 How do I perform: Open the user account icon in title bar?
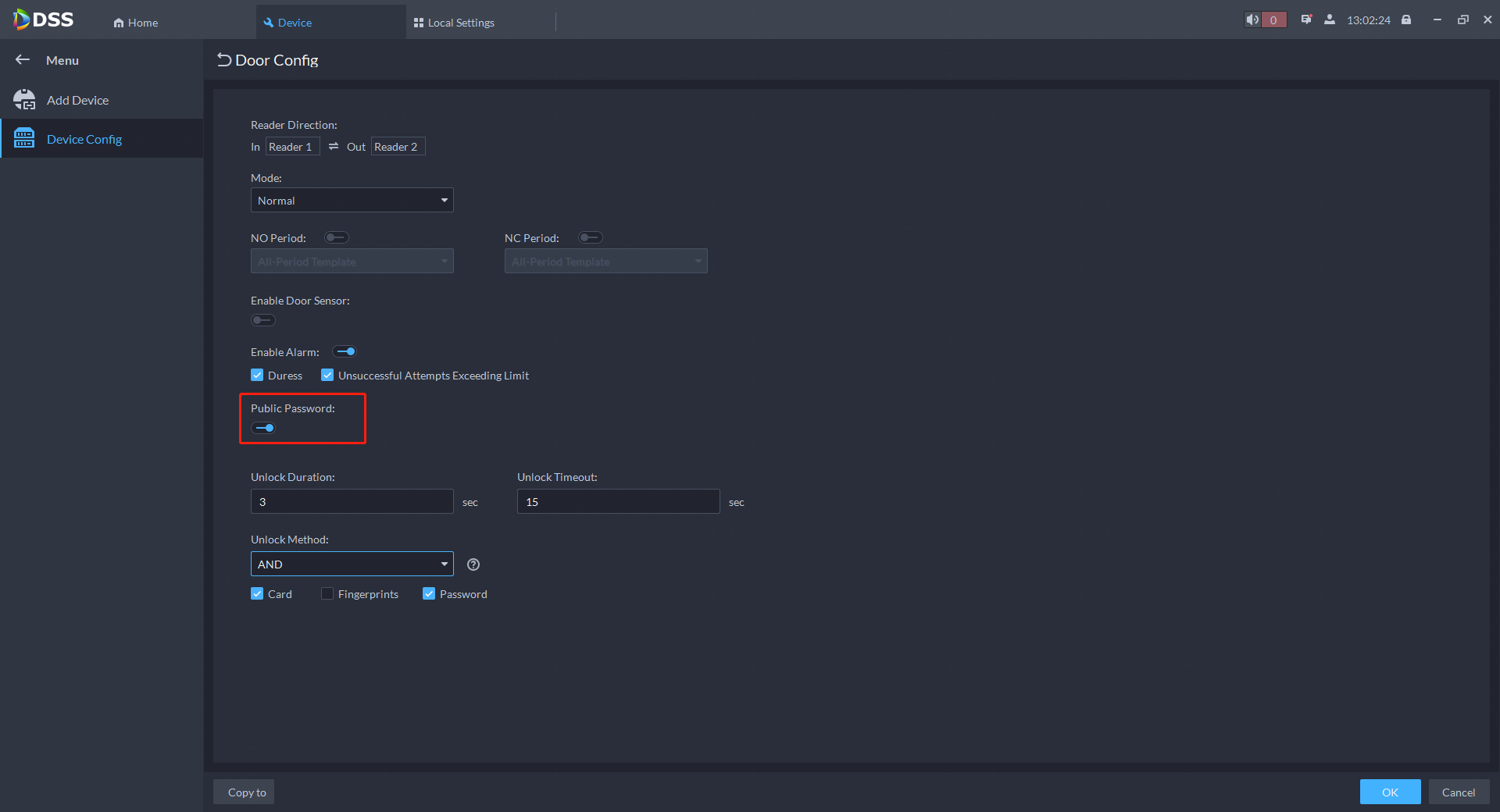1329,20
